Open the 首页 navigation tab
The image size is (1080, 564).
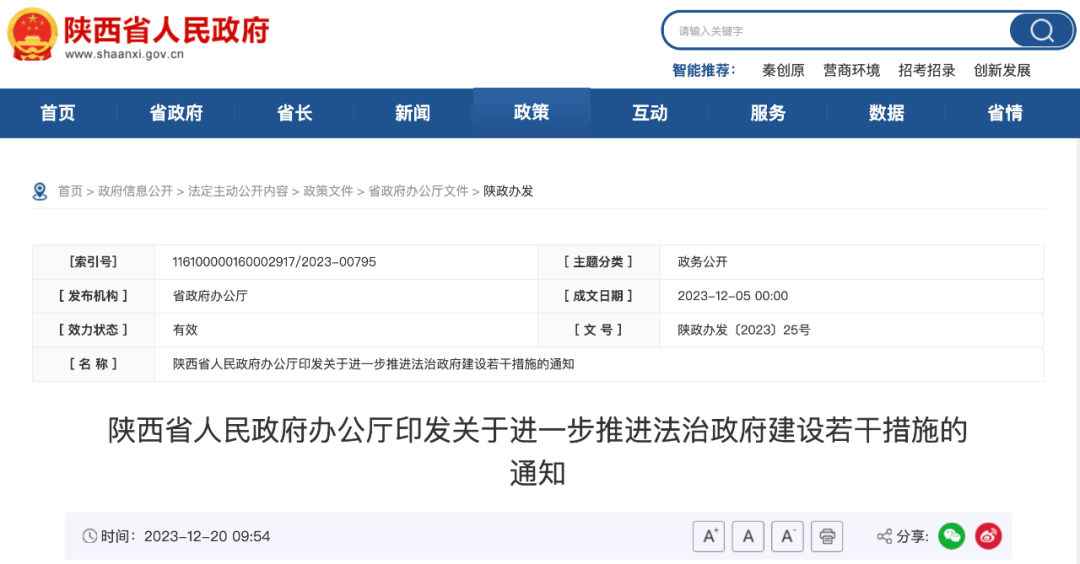(58, 113)
